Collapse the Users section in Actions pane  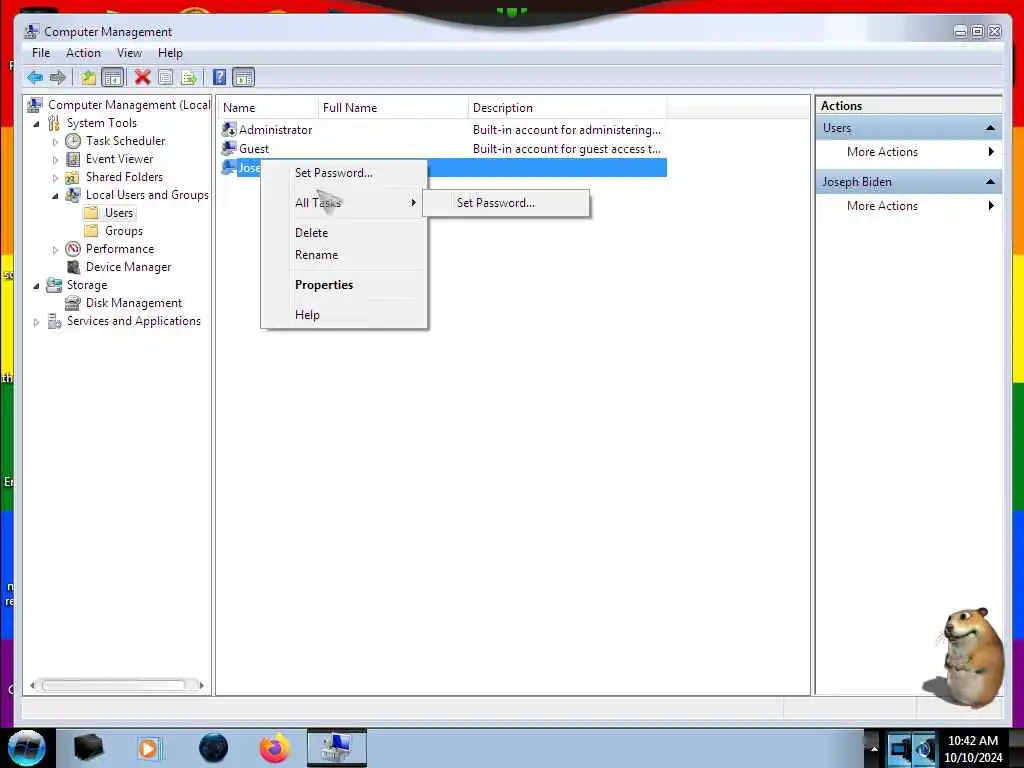click(x=990, y=128)
